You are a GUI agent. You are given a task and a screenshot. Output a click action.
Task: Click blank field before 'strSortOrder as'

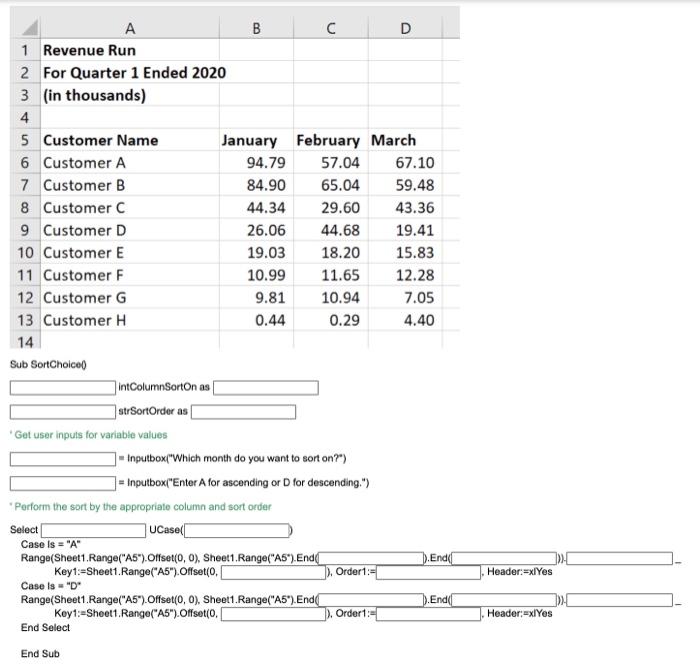coord(62,412)
